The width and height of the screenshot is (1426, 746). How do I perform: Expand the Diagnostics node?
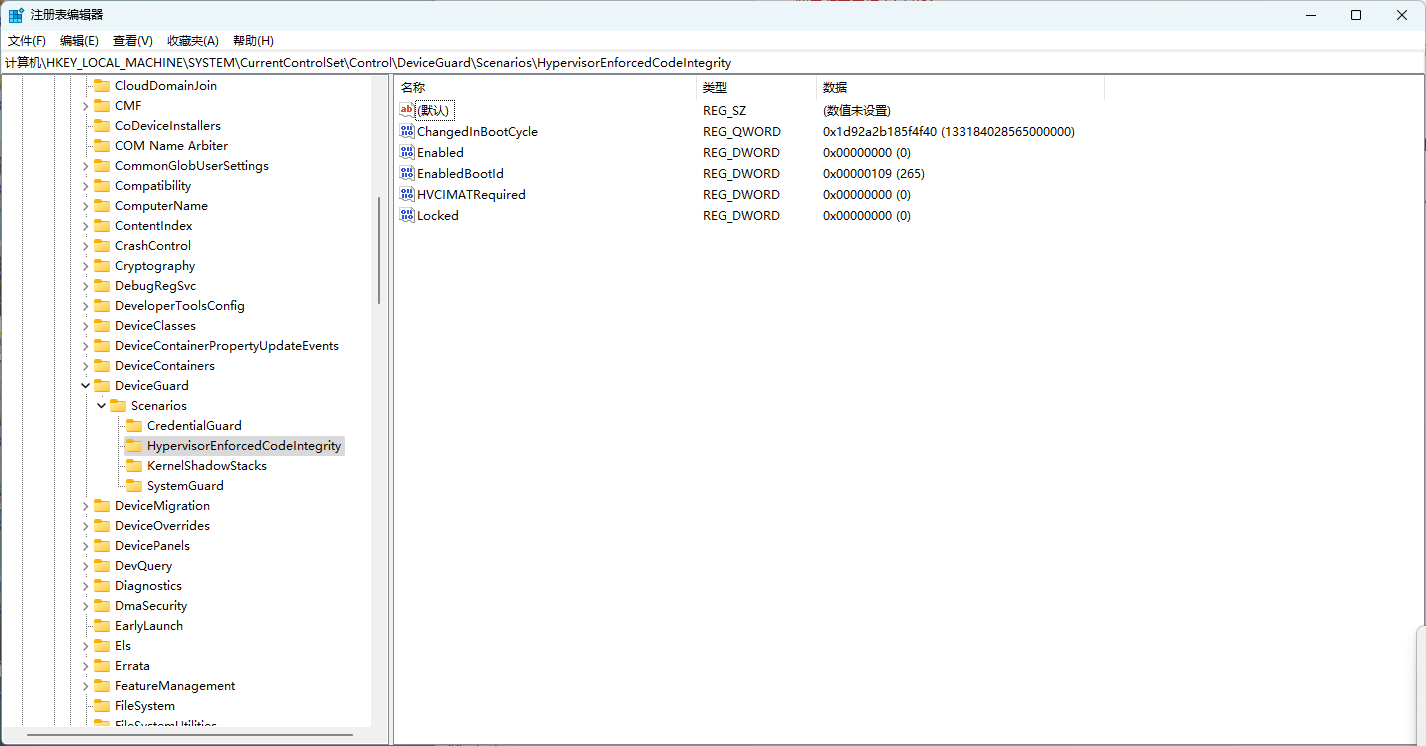[85, 585]
